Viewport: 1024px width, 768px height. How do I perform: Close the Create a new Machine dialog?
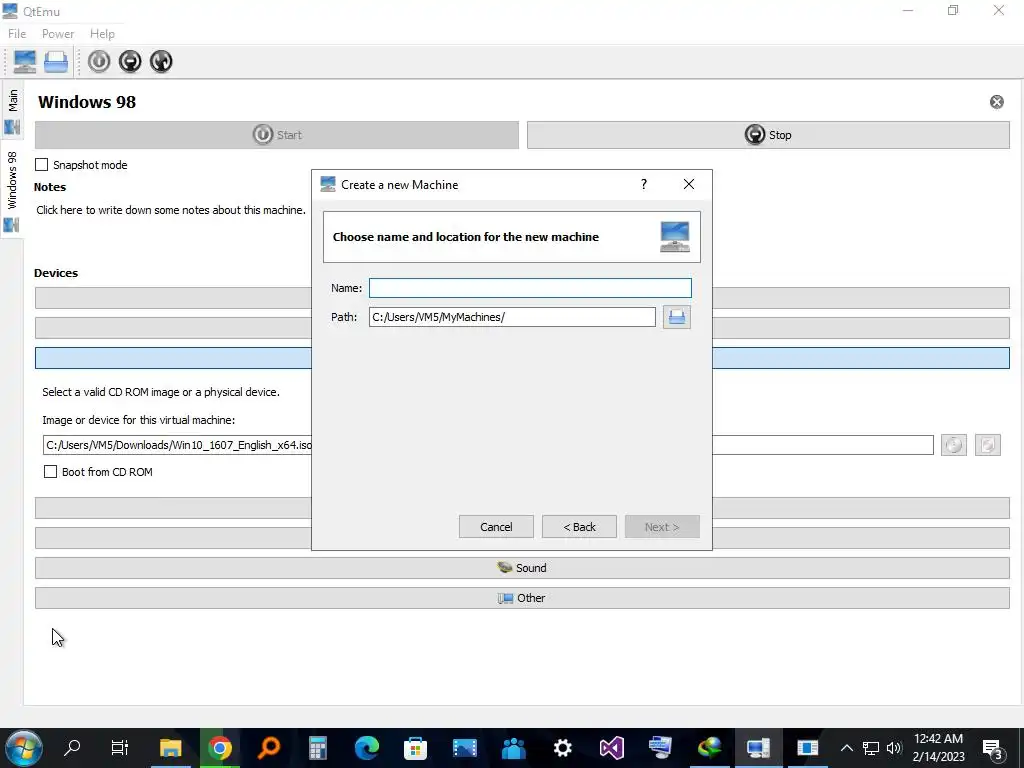click(x=689, y=185)
